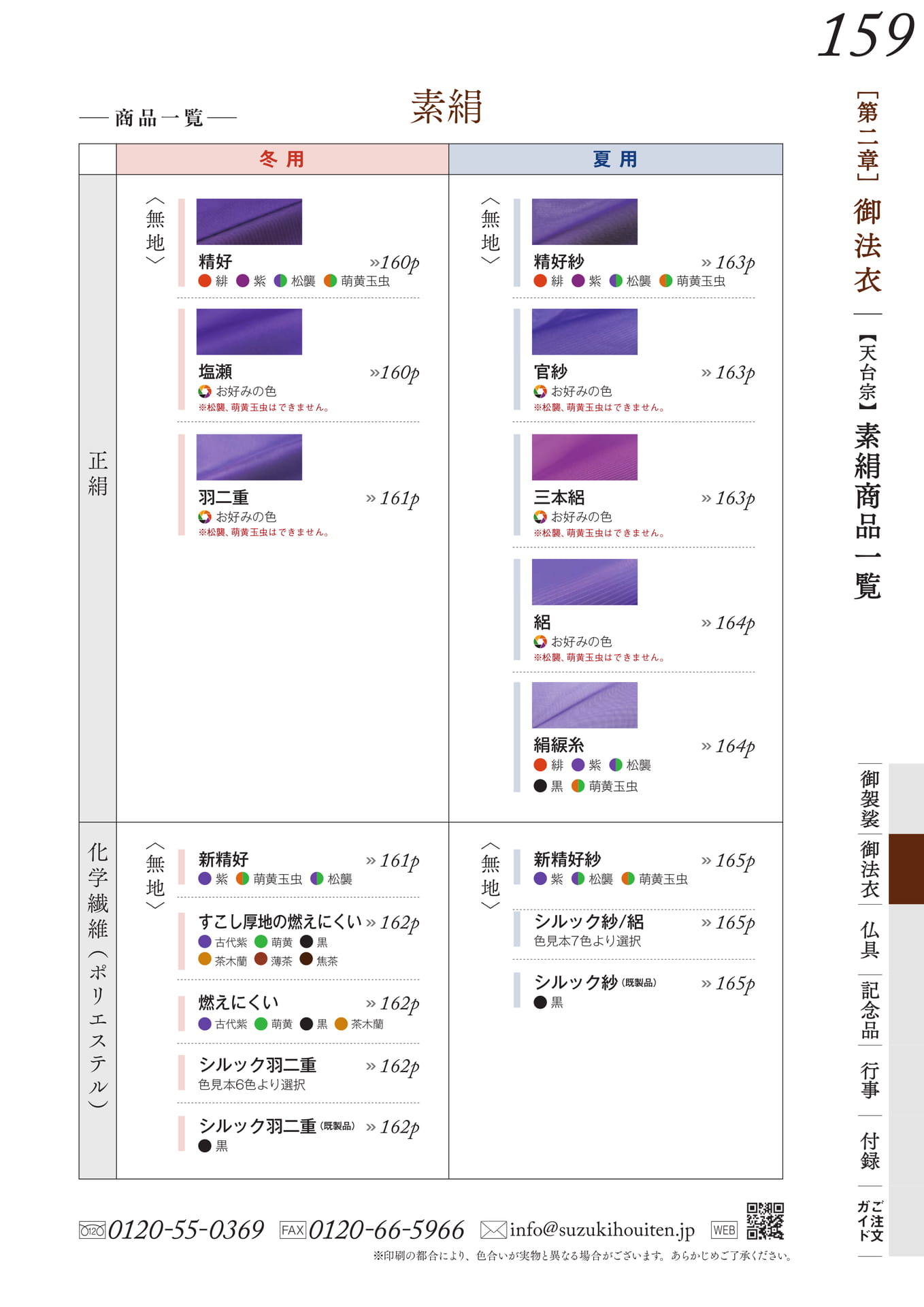Viewport: 924px width, 1307px height.
Task: Click the envelope email icon
Action: 493,1230
